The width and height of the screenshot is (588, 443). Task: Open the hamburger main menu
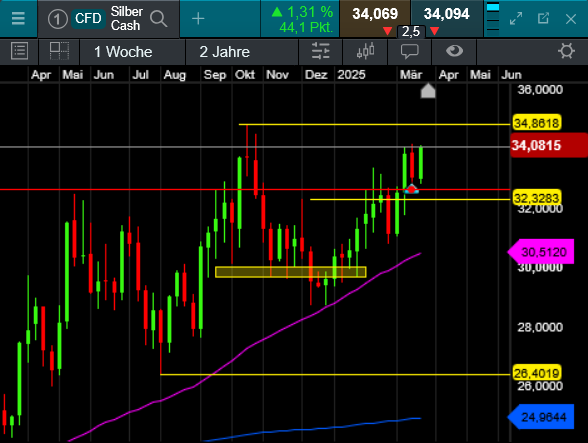[18, 18]
